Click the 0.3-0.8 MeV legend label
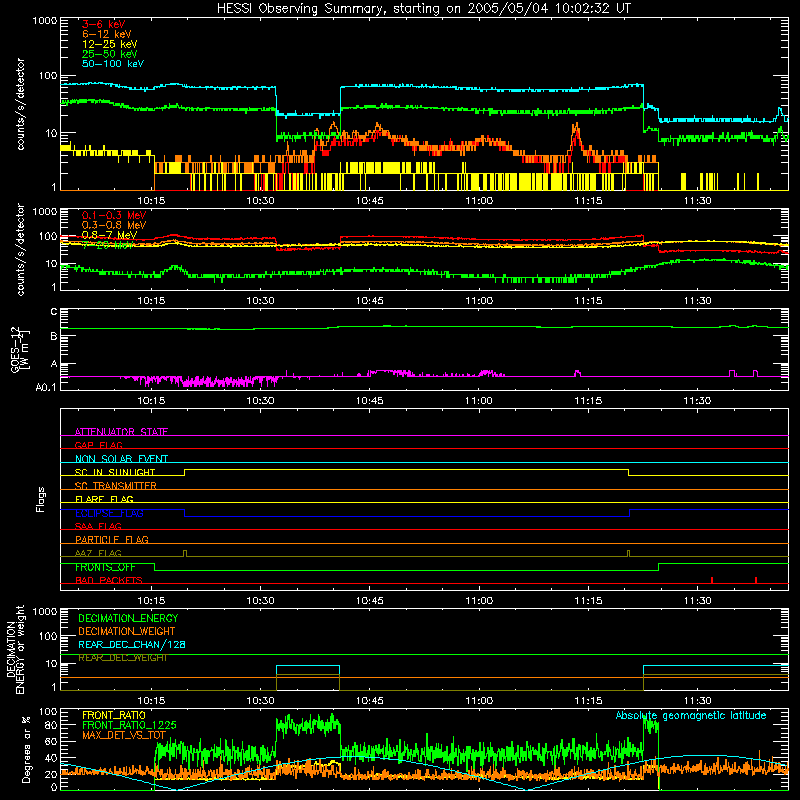The image size is (800, 800). pyautogui.click(x=114, y=225)
